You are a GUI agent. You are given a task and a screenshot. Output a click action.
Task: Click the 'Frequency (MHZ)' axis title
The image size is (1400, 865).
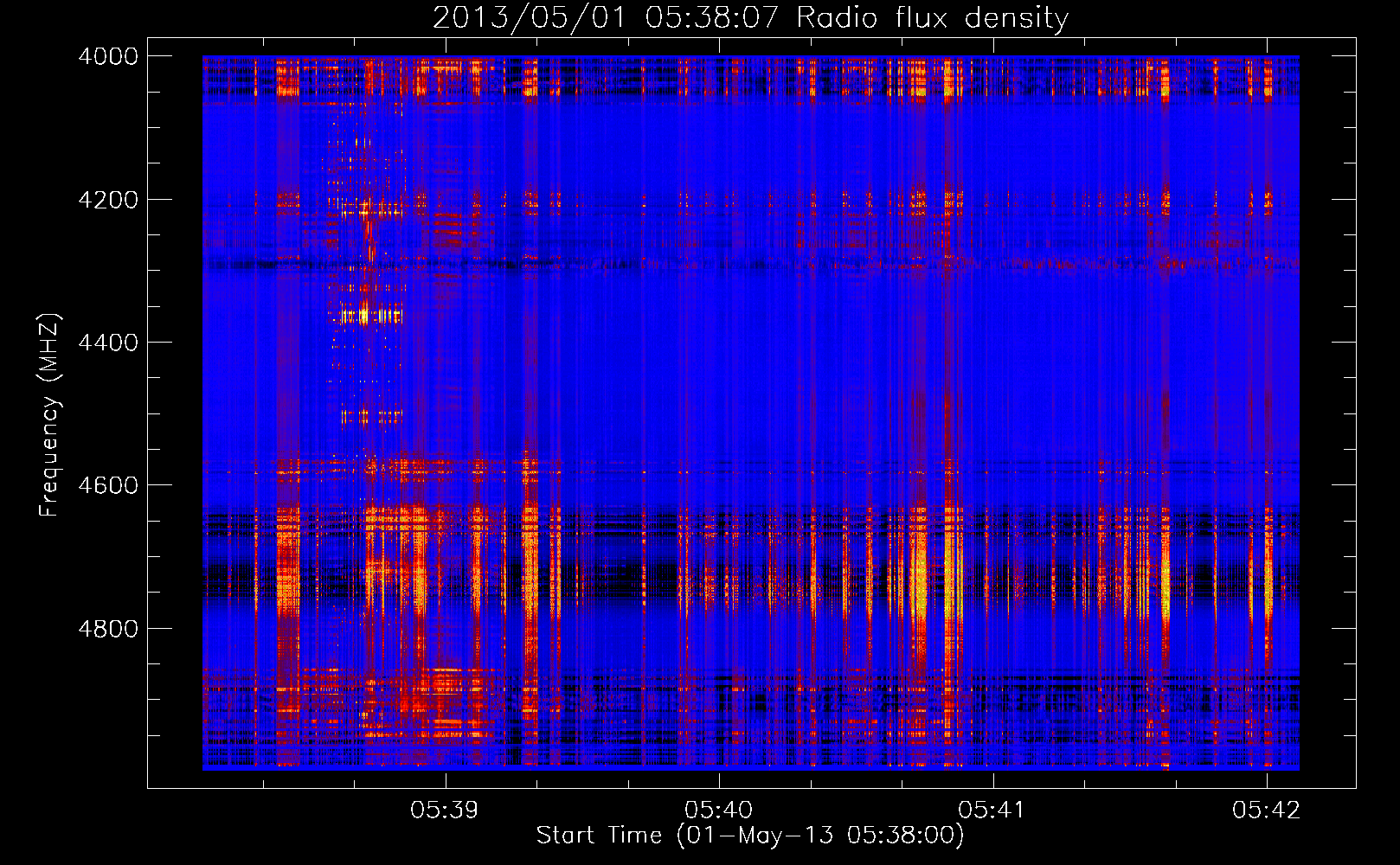(x=50, y=415)
